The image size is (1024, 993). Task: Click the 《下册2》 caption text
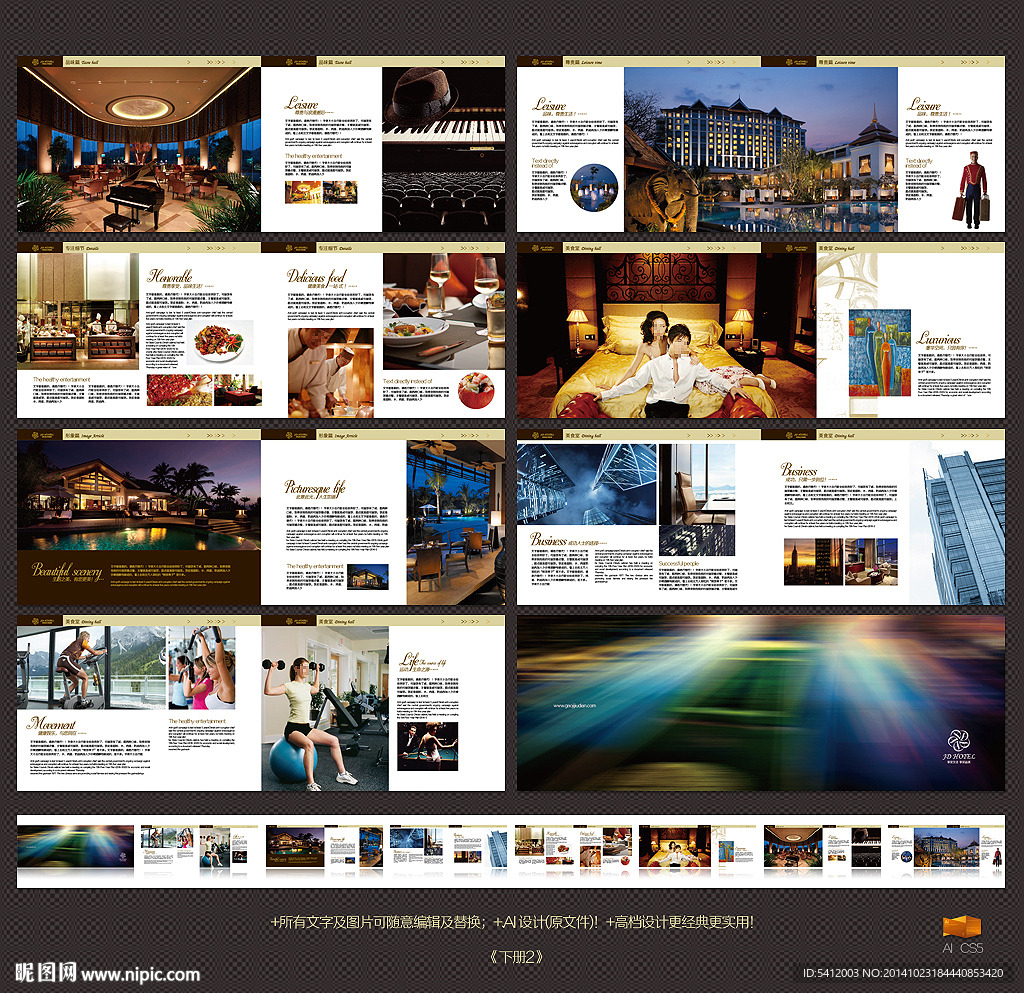[x=517, y=957]
